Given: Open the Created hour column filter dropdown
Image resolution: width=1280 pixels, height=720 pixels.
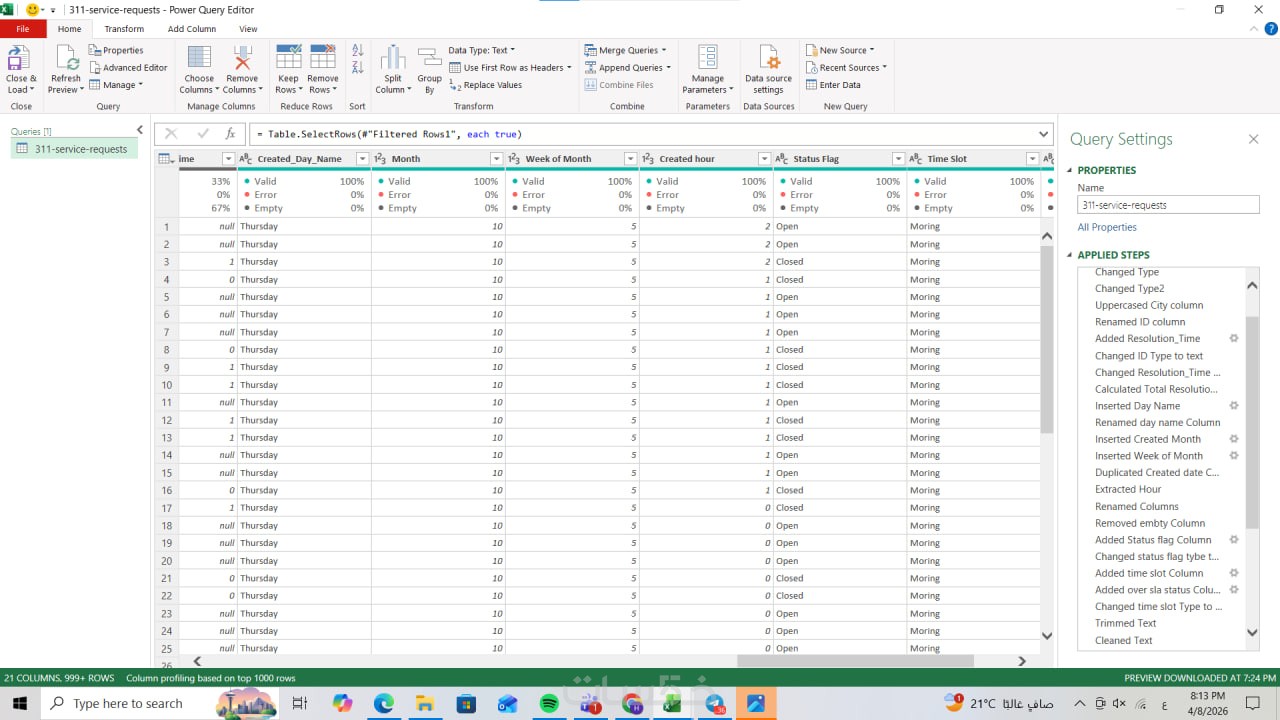Looking at the screenshot, I should coord(764,159).
